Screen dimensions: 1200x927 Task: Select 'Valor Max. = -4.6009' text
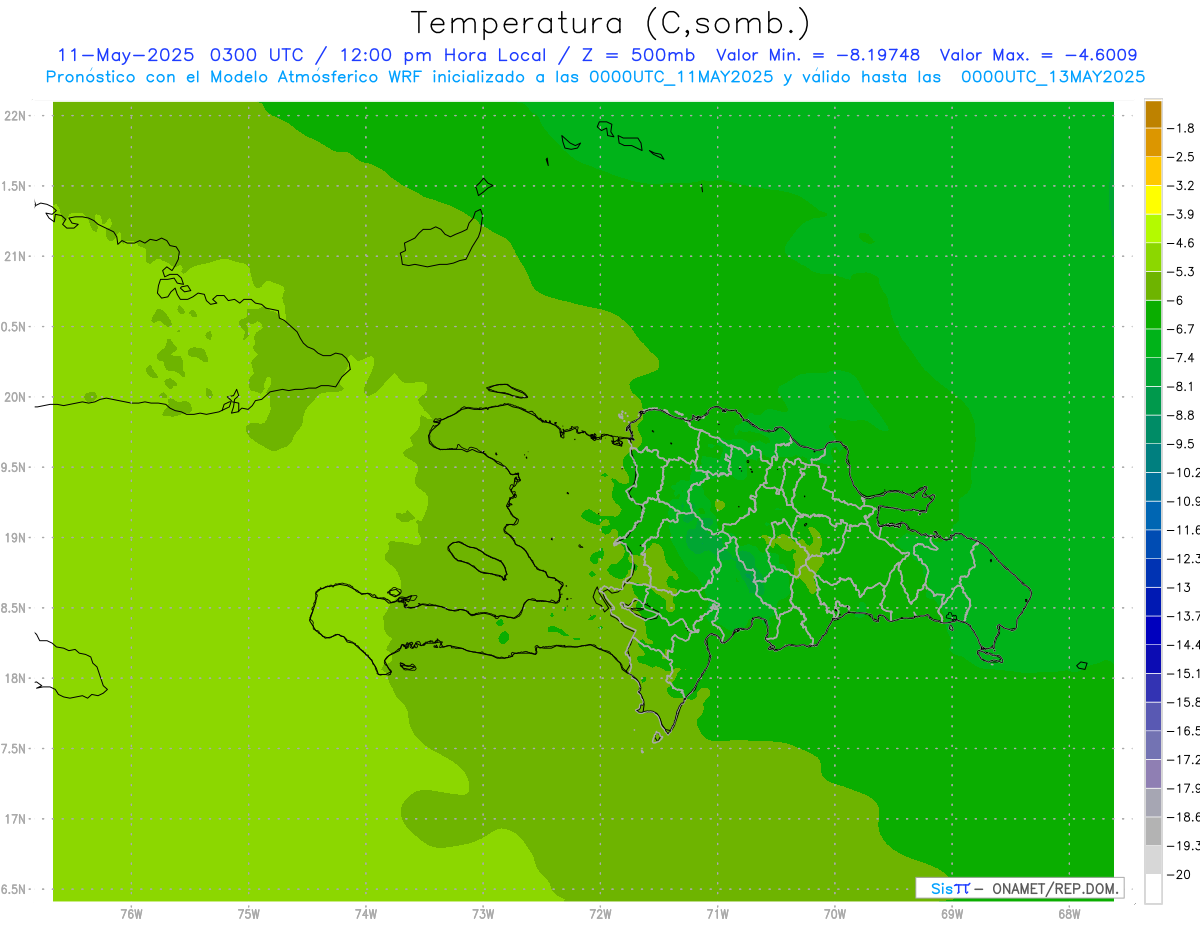click(x=1039, y=55)
